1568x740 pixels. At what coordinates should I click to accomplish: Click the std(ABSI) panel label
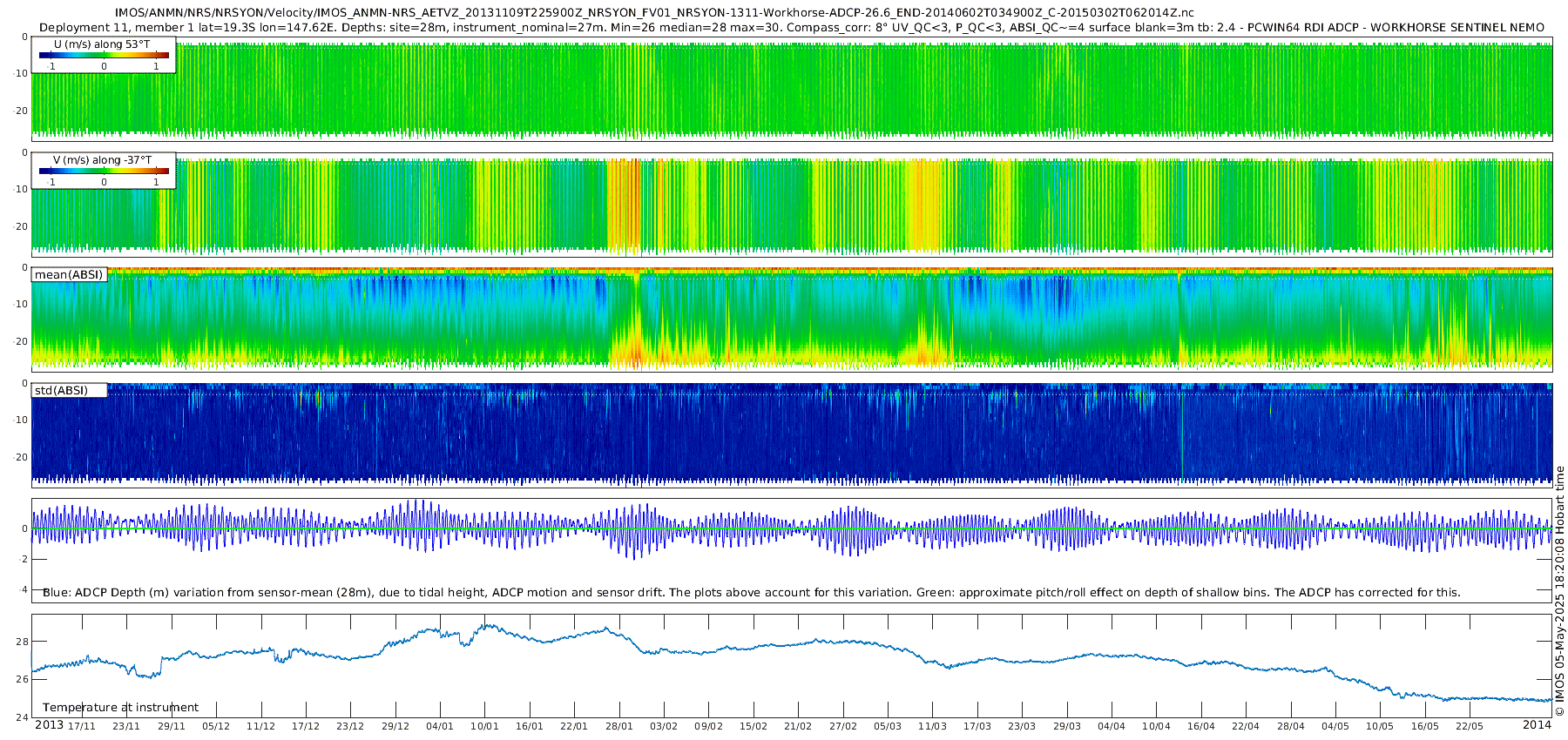coord(61,390)
